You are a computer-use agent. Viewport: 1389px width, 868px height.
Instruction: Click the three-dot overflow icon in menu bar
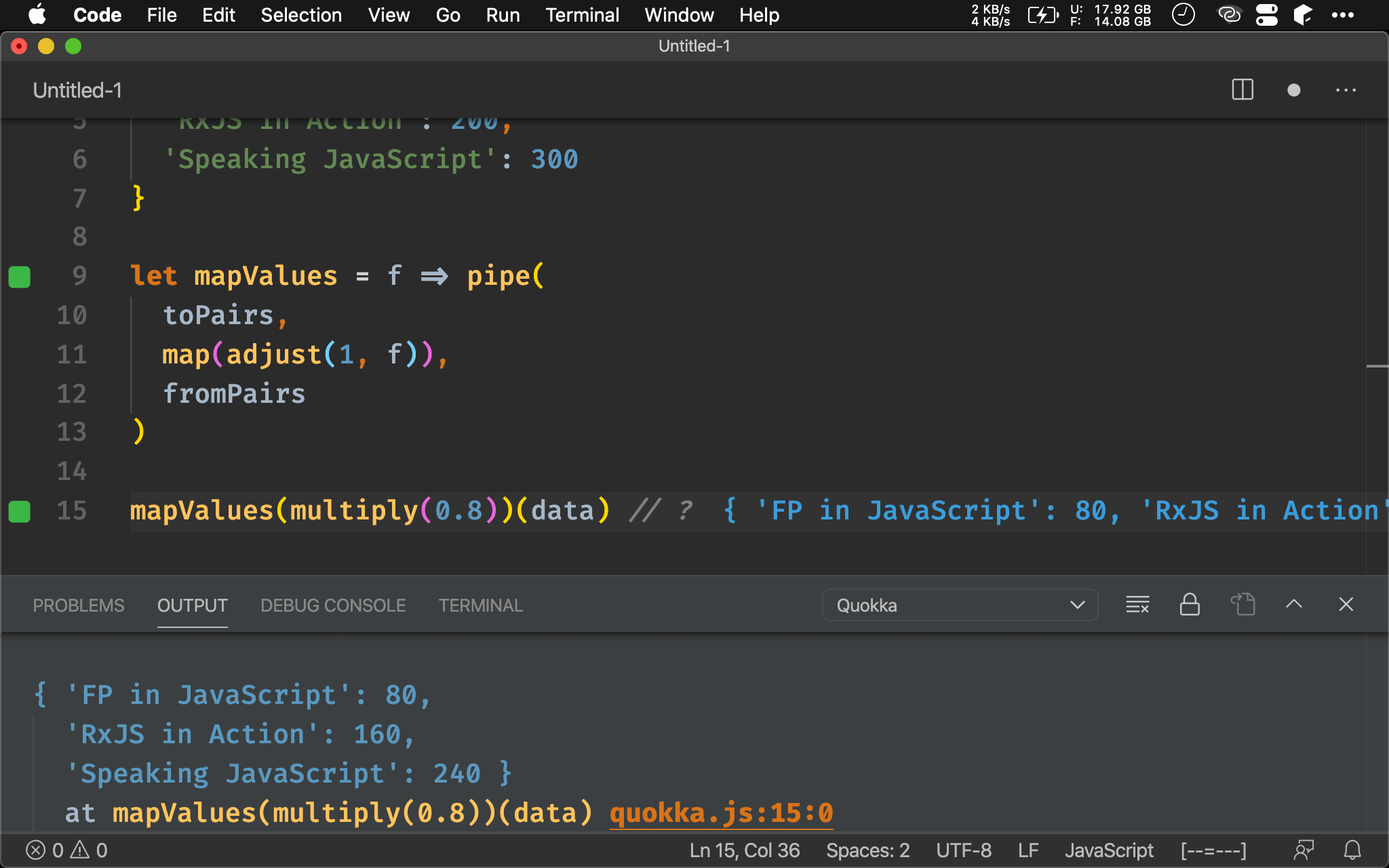pyautogui.click(x=1343, y=15)
